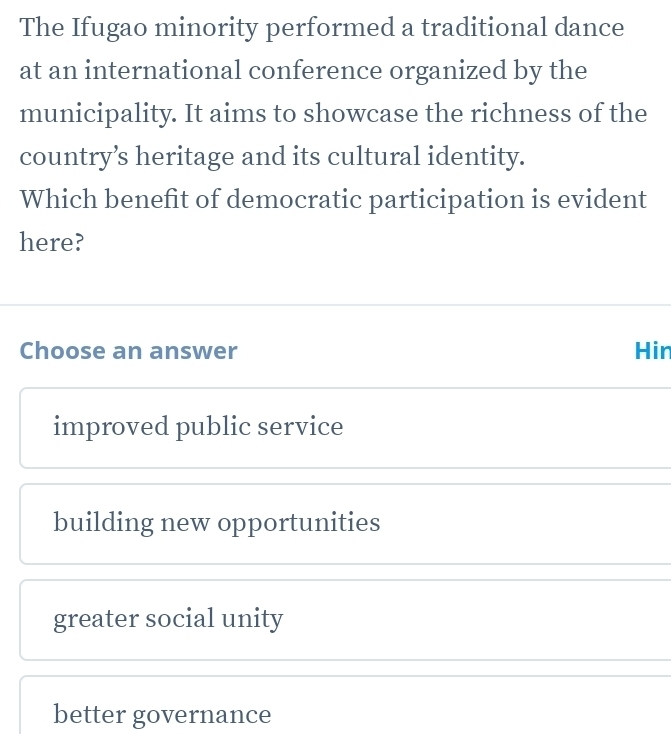Pick the "greater social unity" answer

[168, 619]
